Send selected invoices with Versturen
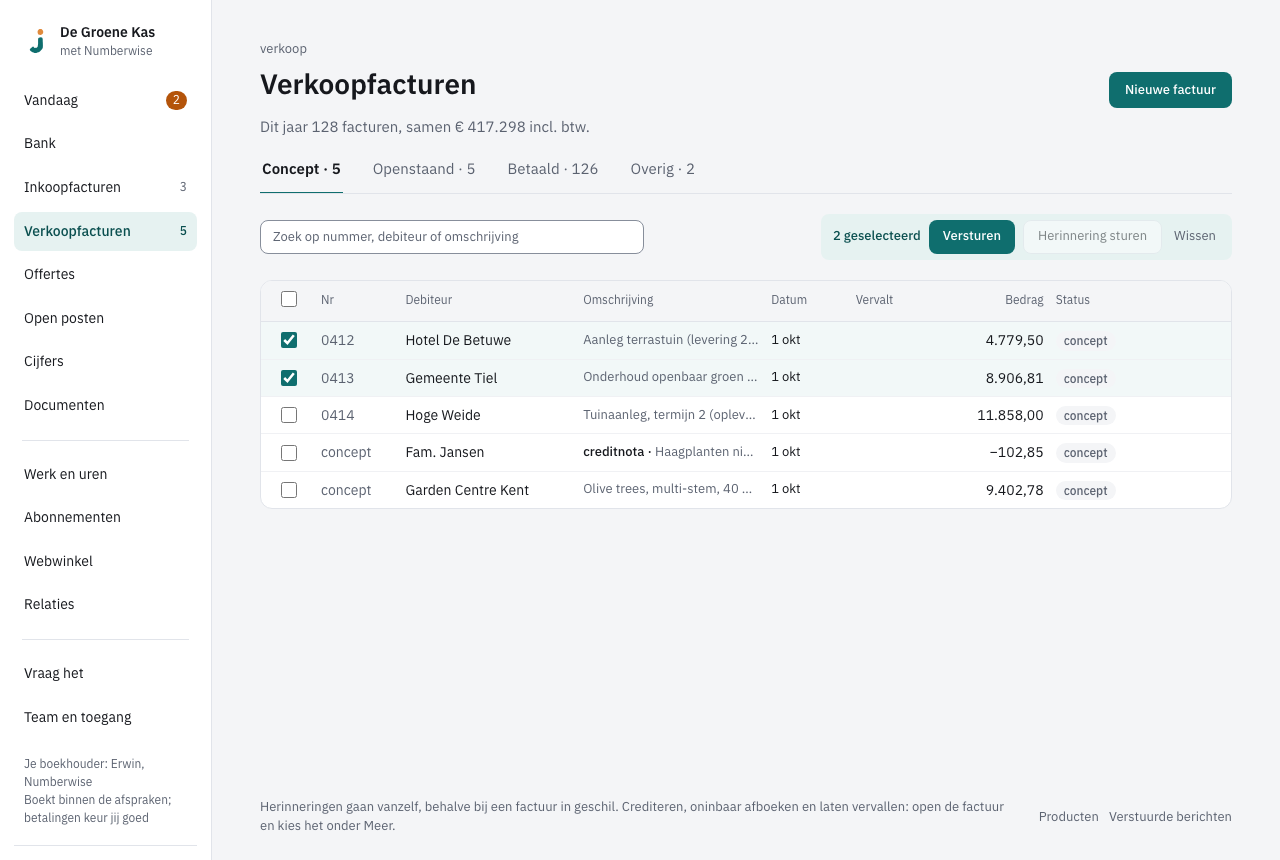1280x860 pixels. tap(972, 237)
